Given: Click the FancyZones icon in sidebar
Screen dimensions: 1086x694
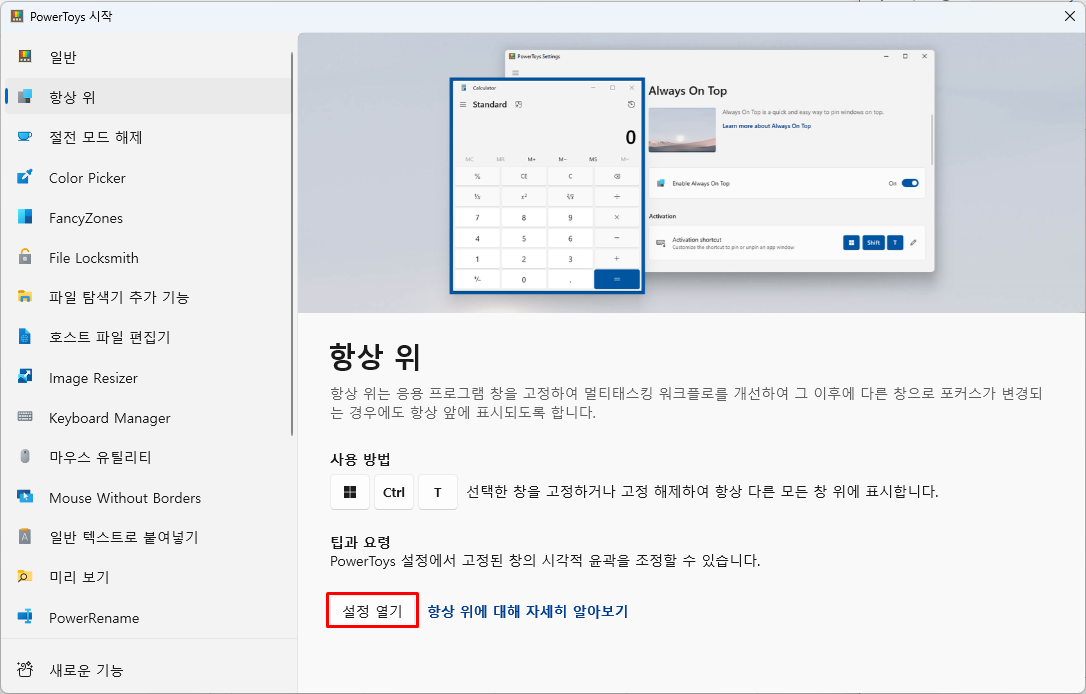Looking at the screenshot, I should pyautogui.click(x=25, y=217).
